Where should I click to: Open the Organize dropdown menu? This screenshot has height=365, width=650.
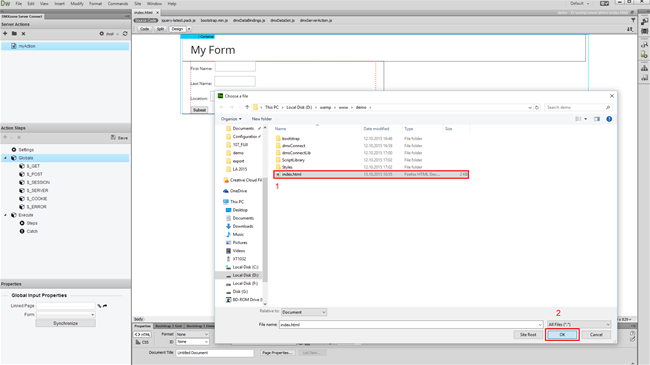point(231,119)
